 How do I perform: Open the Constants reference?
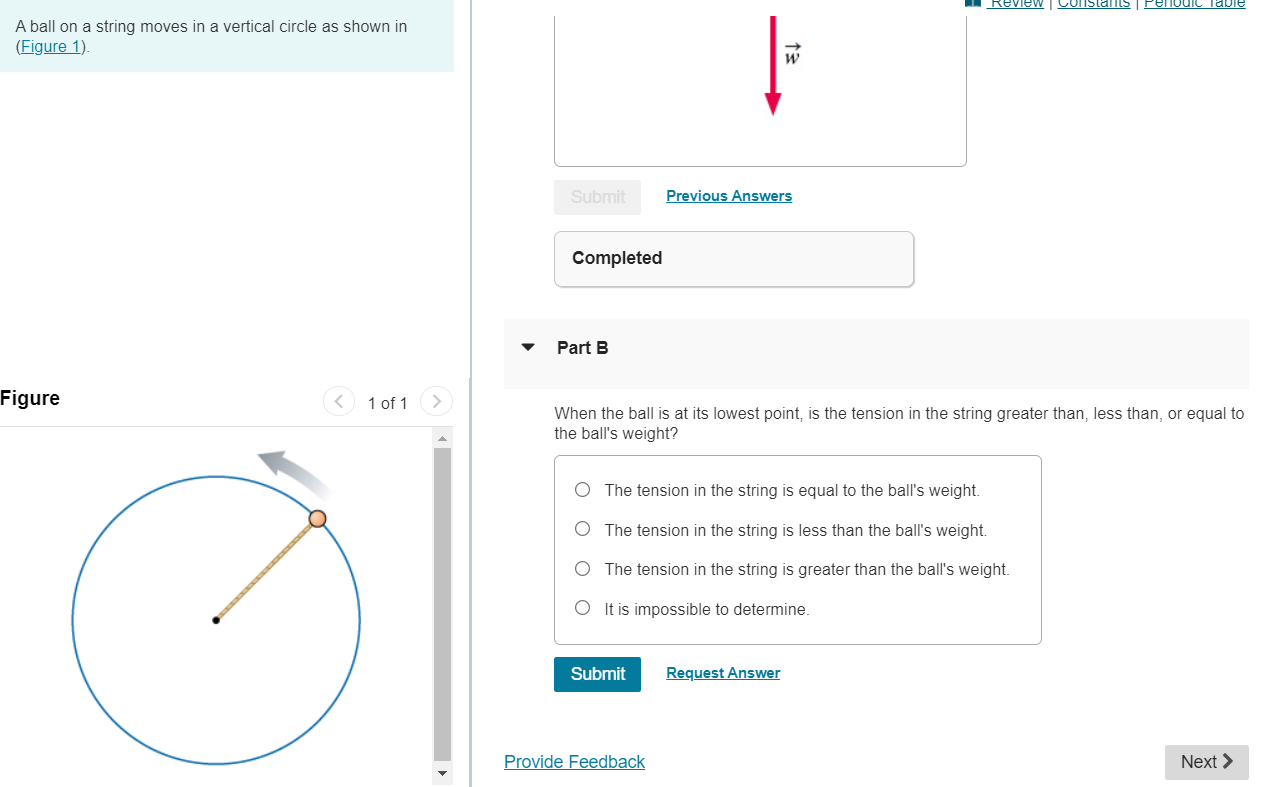tap(1093, 4)
